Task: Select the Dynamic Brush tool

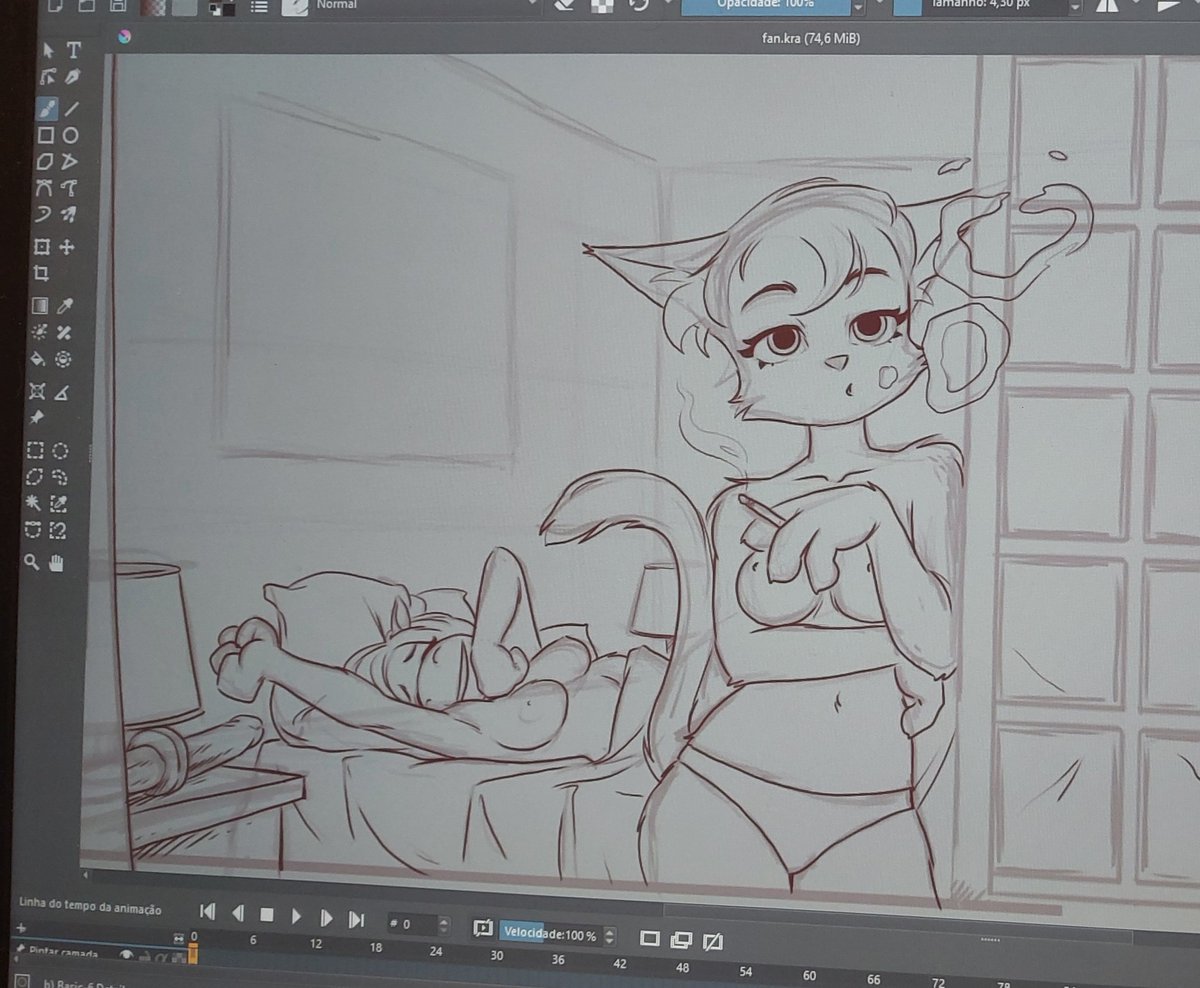Action: [43, 214]
